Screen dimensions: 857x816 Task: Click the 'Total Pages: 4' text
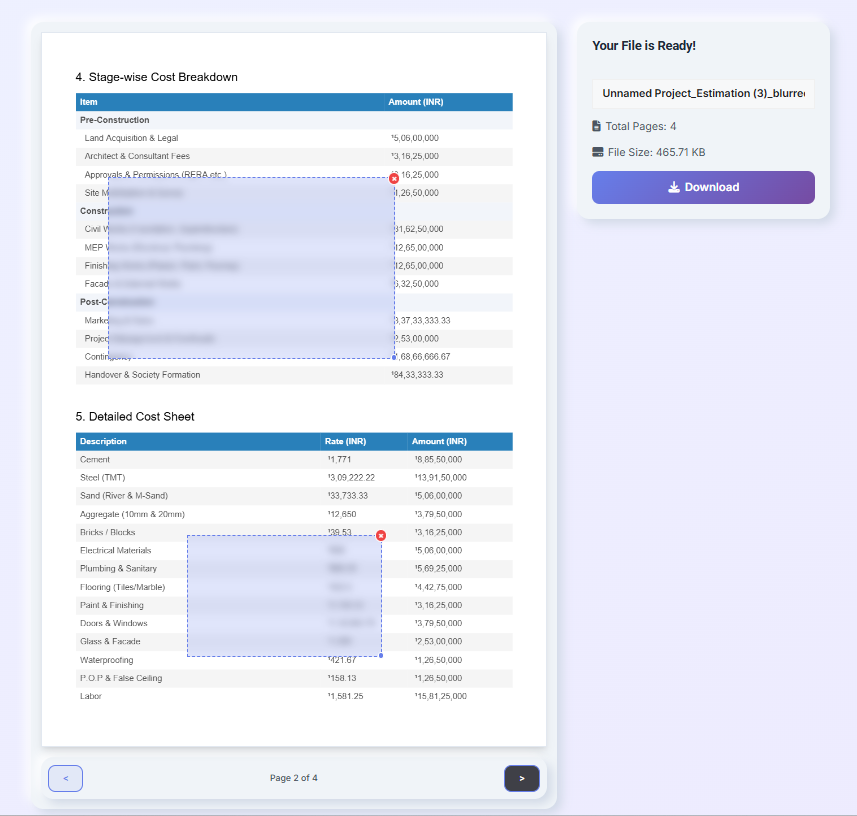click(641, 126)
